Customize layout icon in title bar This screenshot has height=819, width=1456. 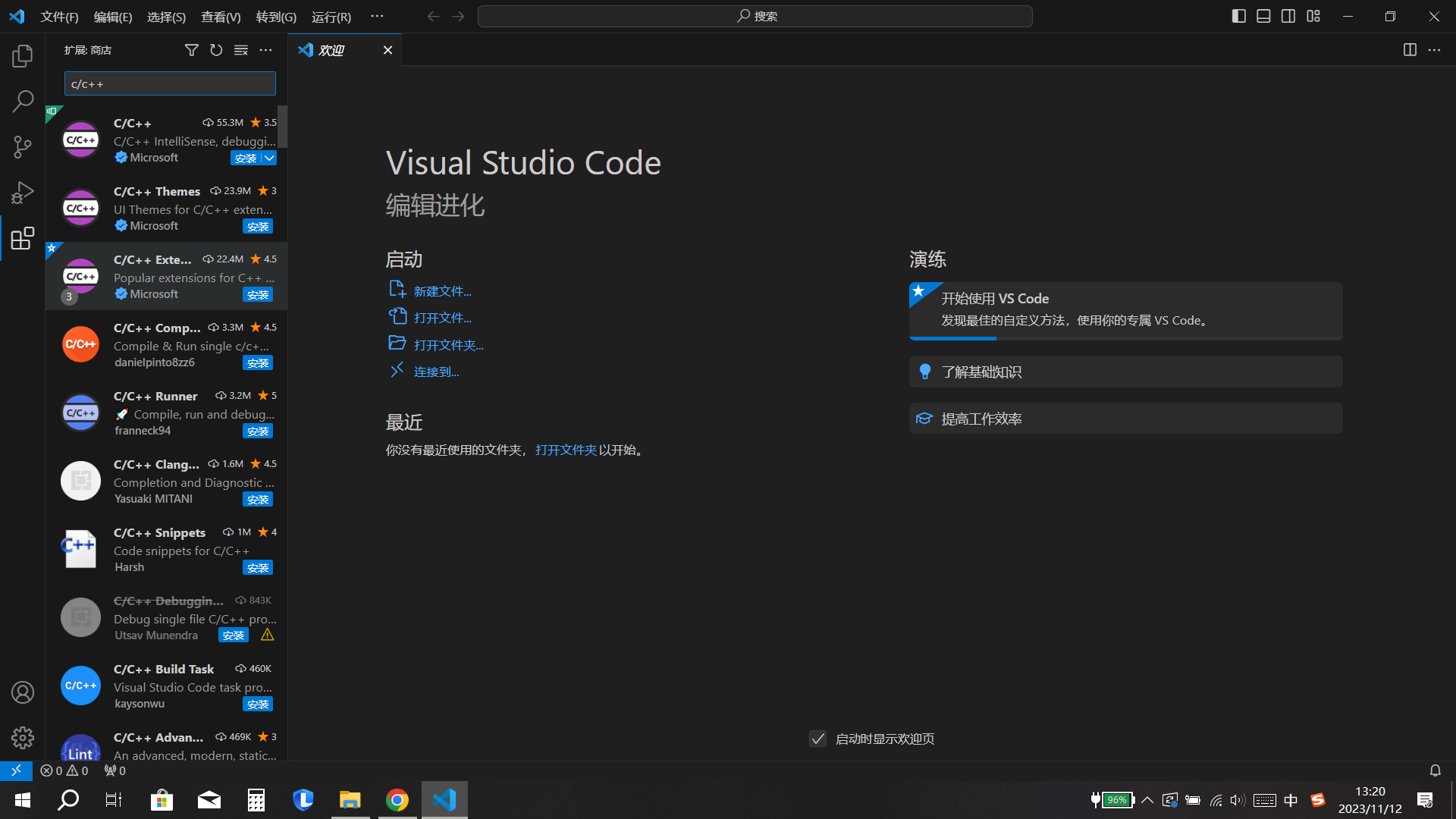pyautogui.click(x=1313, y=16)
